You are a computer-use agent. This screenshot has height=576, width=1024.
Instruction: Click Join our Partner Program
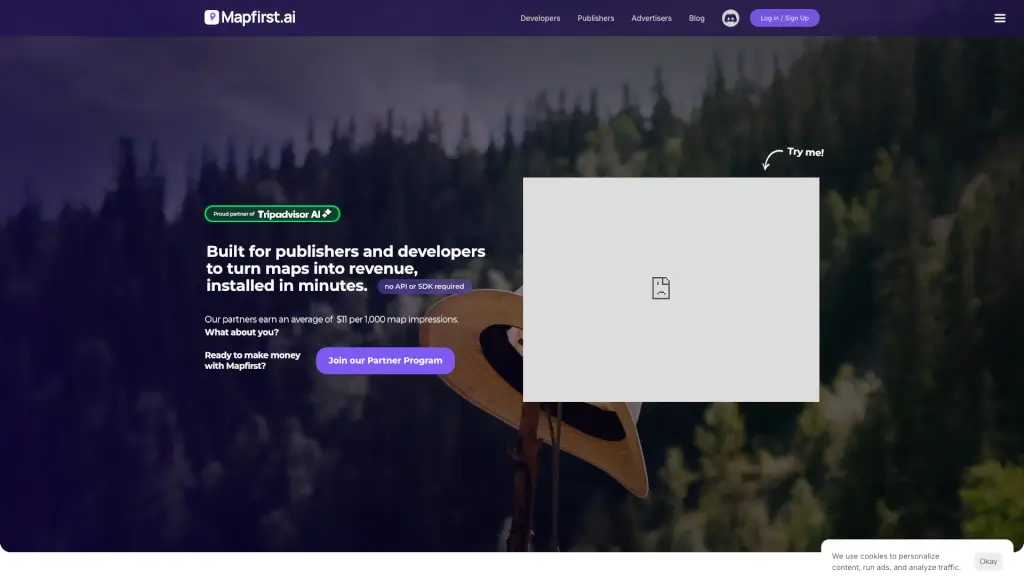[x=385, y=360]
